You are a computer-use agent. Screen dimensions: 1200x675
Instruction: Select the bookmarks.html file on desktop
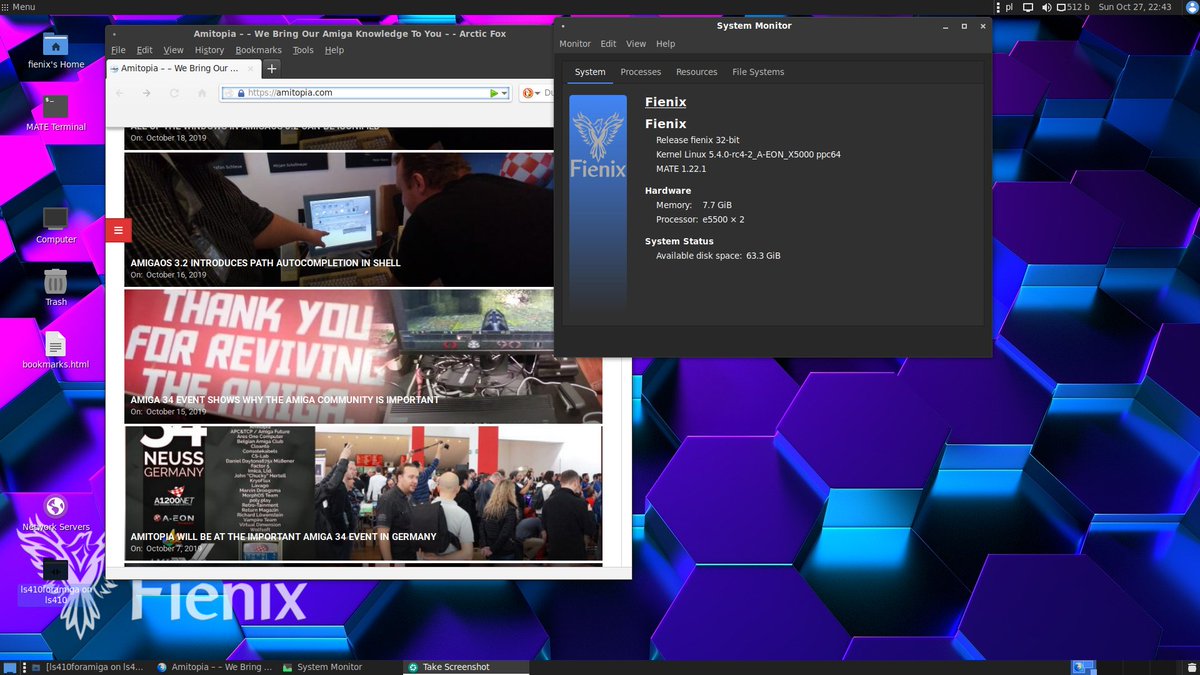click(56, 351)
